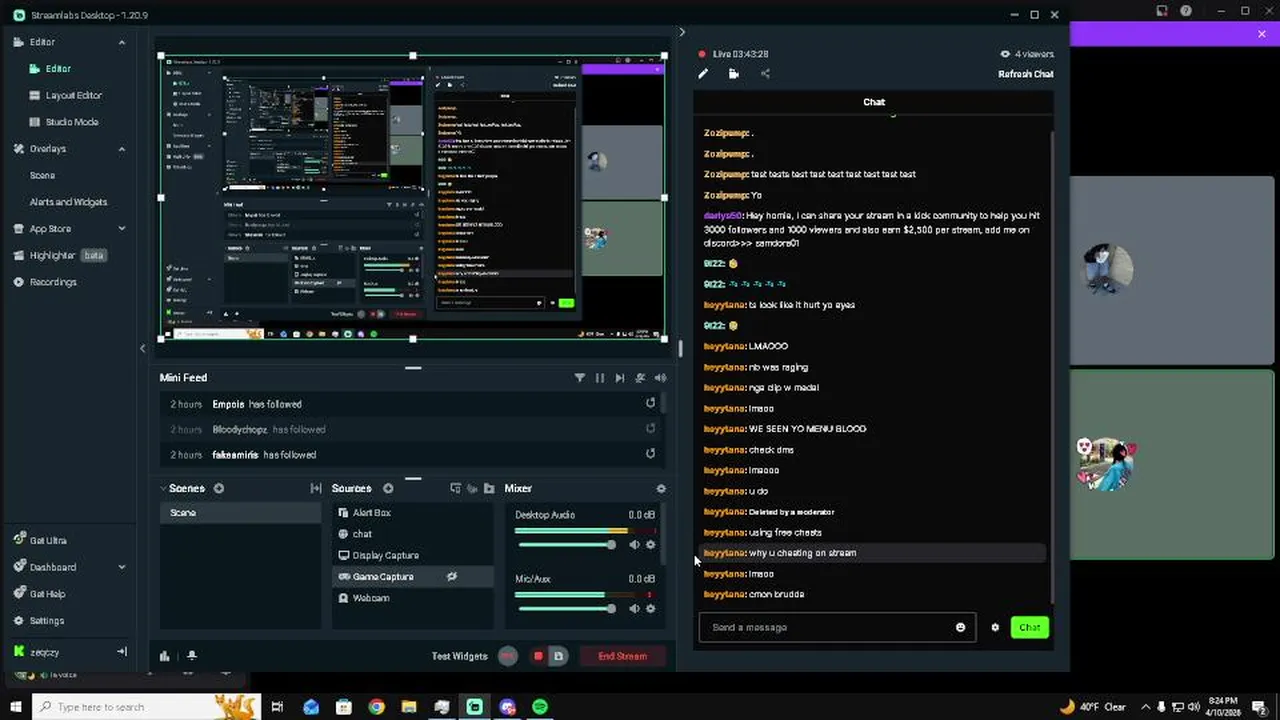Toggle visibility of Game Capture source
This screenshot has width=1280, height=720.
(x=452, y=577)
